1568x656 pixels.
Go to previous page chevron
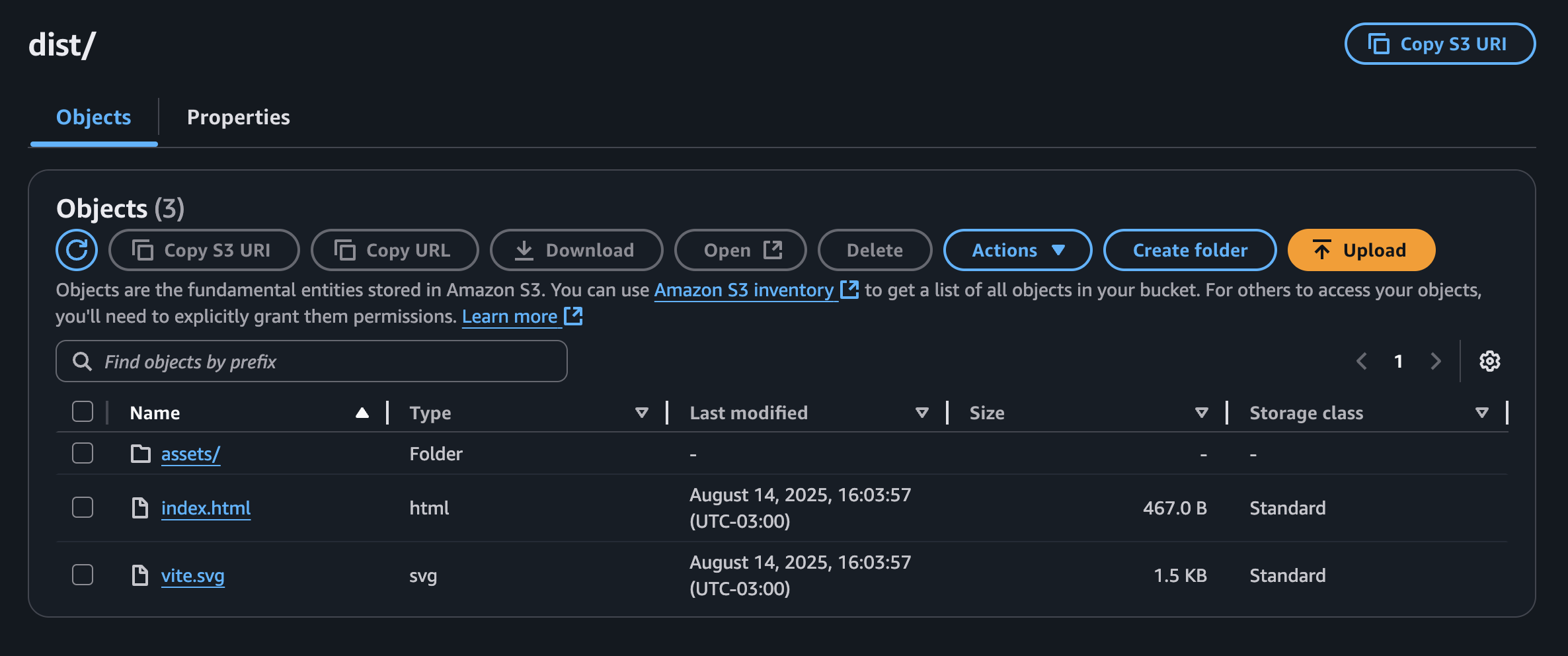coord(1362,361)
